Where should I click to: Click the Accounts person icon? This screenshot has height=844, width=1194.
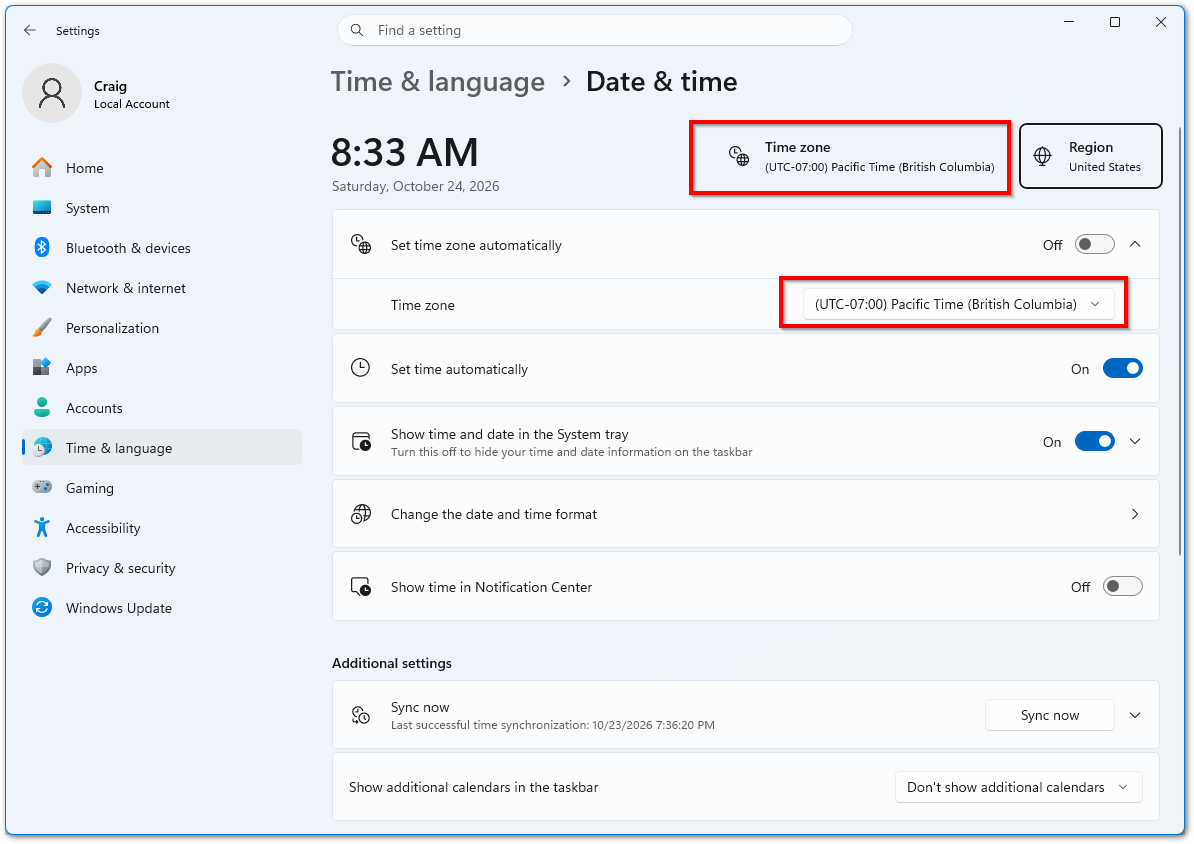click(42, 408)
